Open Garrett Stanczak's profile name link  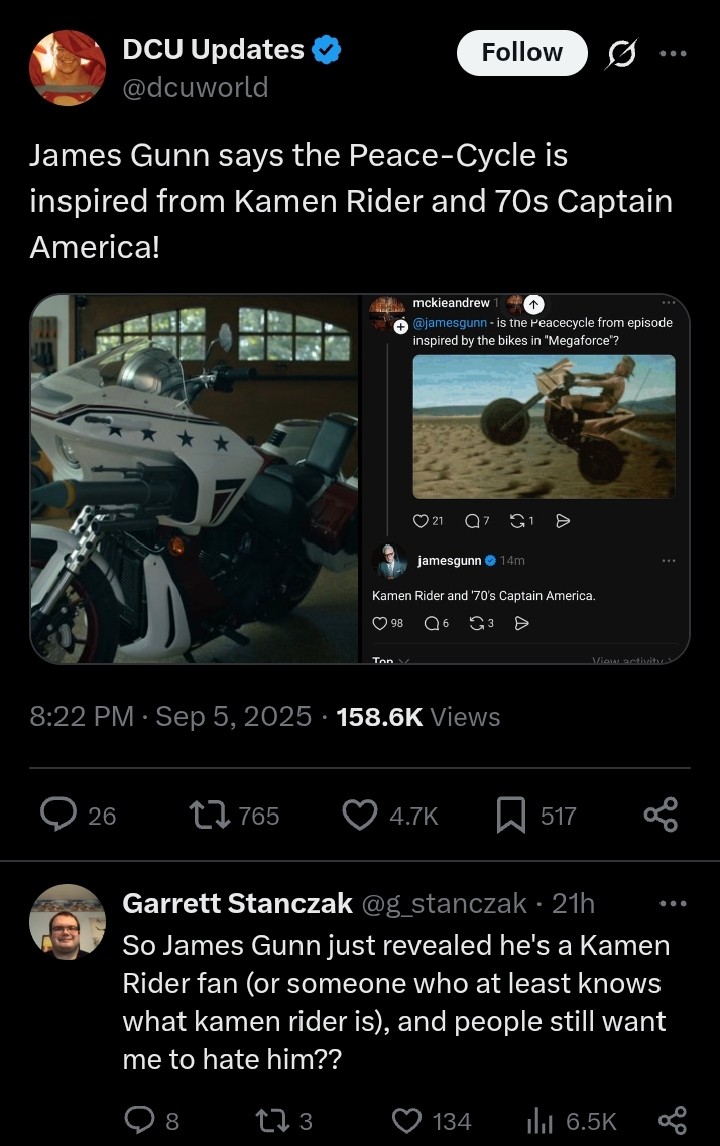[x=237, y=903]
